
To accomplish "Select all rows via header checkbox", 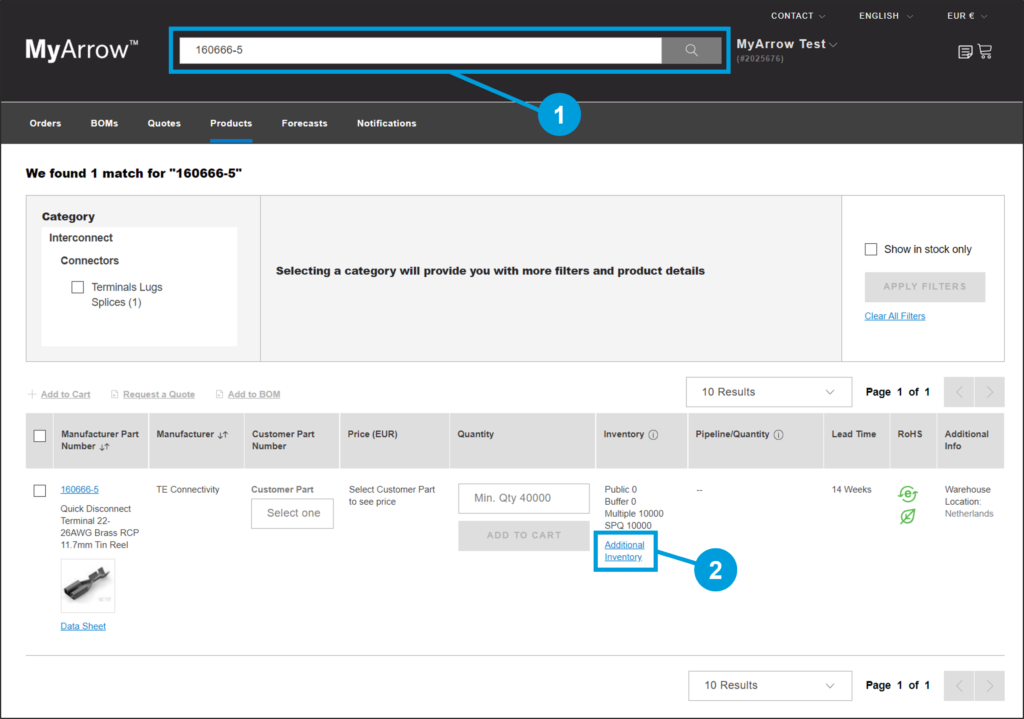I will [x=39, y=435].
